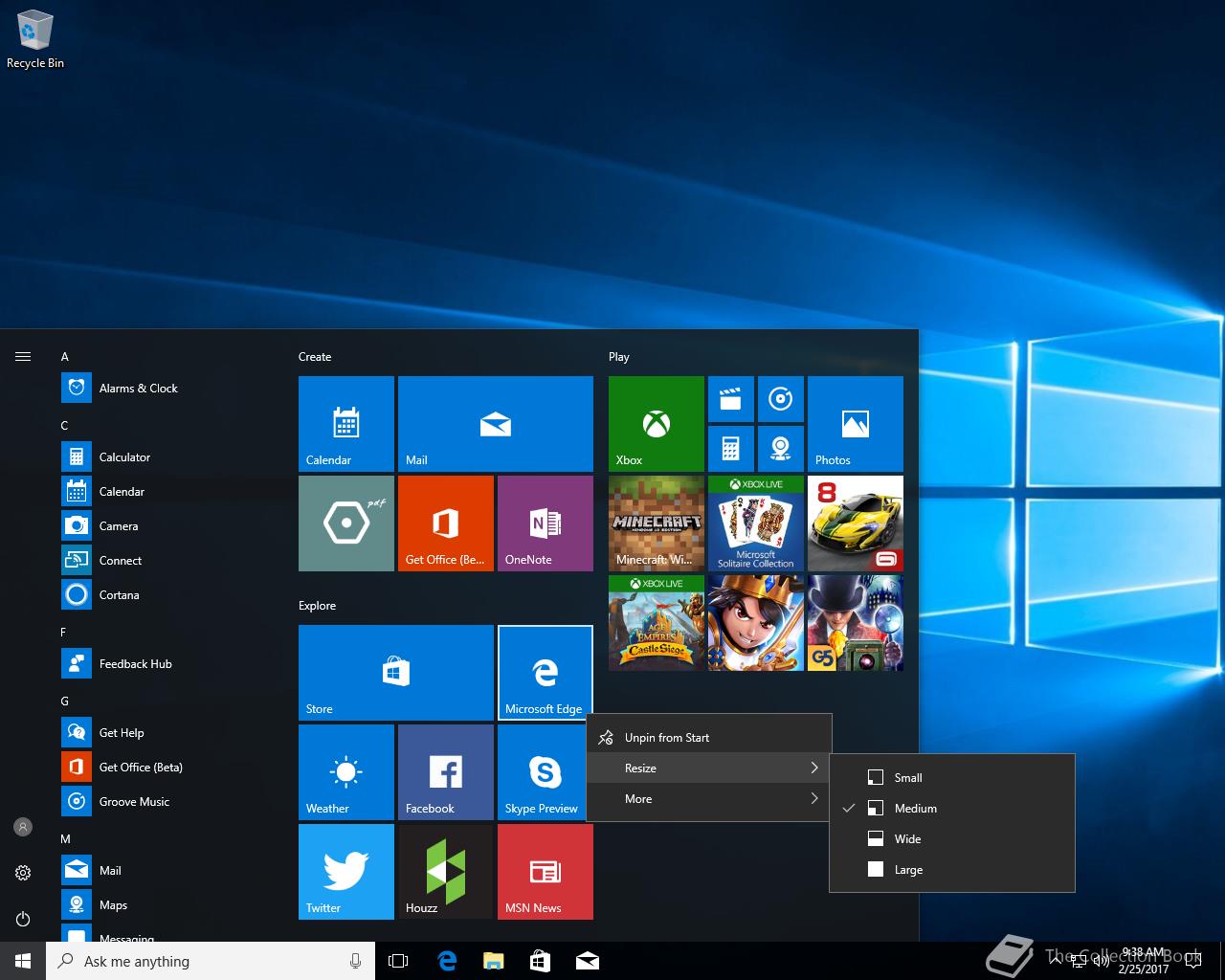Open Task View on the taskbar
Screen dimensions: 1225x980
pyautogui.click(x=398, y=961)
